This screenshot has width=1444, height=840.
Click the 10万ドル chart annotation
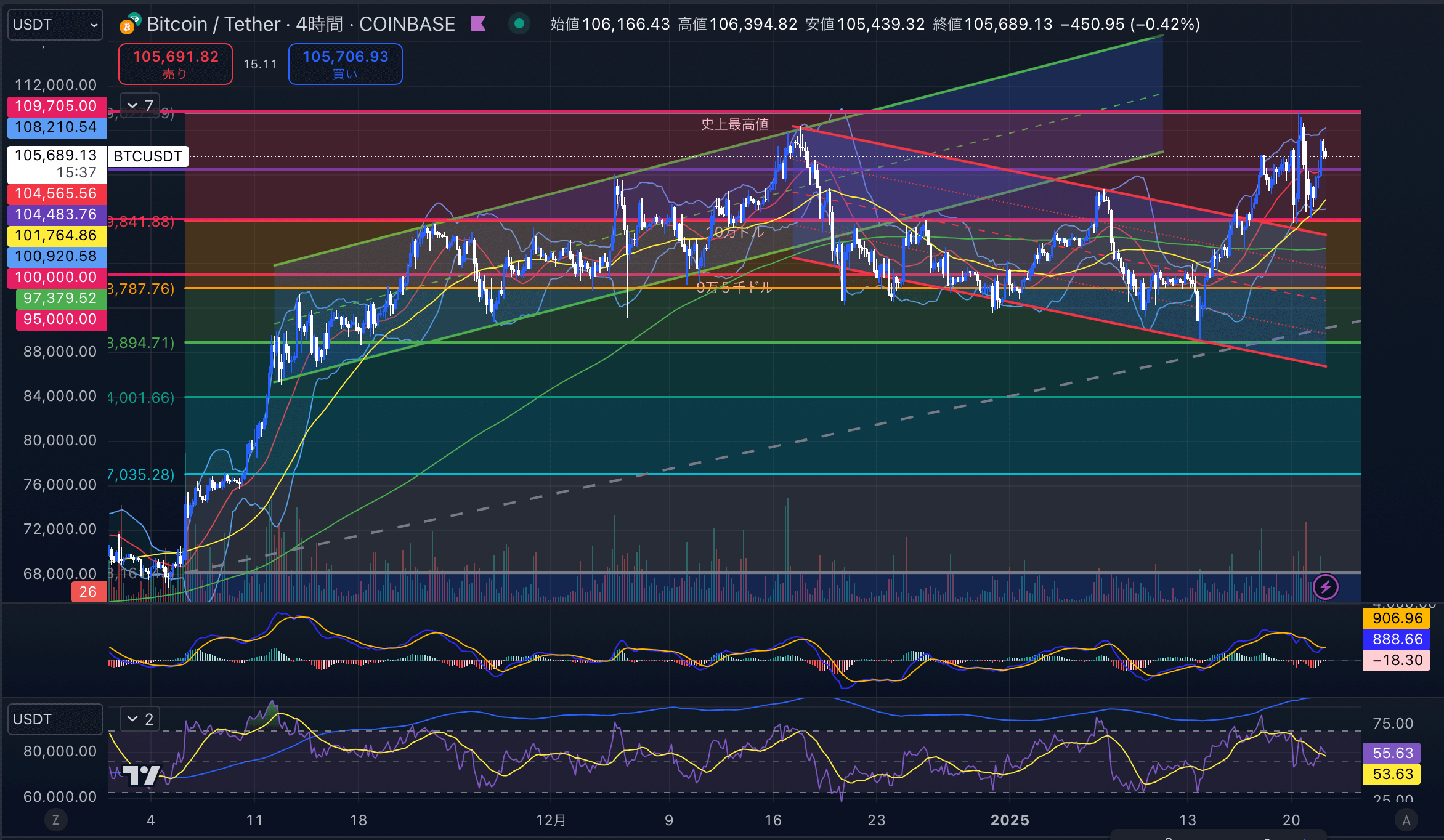coord(736,232)
